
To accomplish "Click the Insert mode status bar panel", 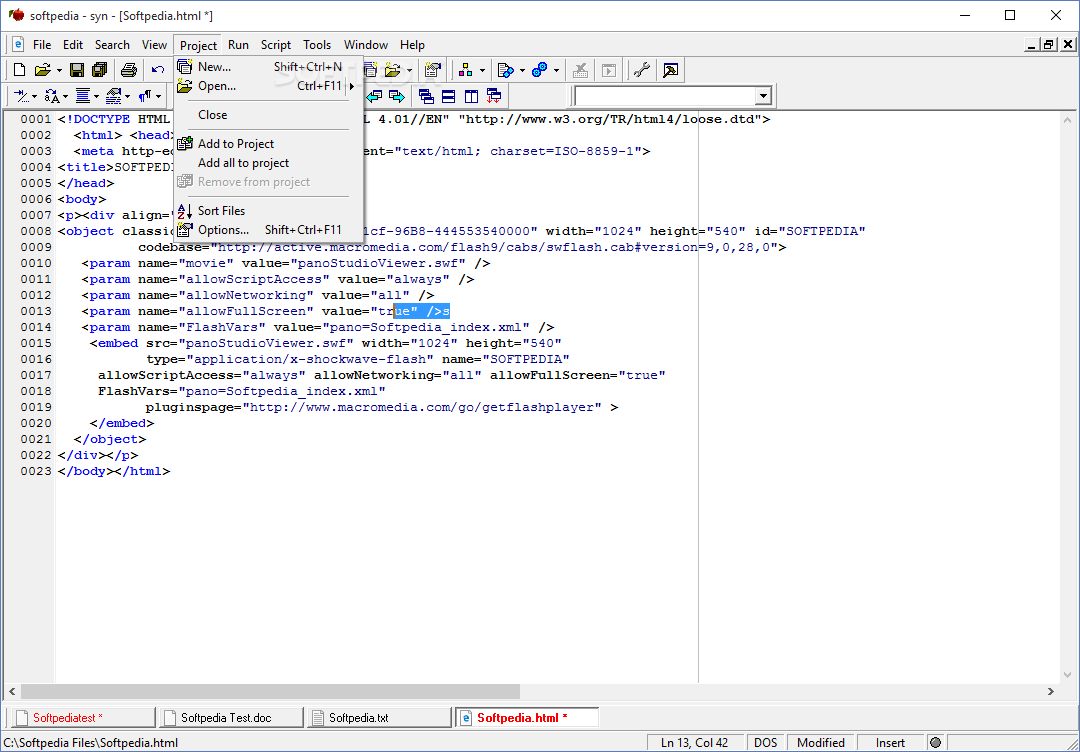I will pyautogui.click(x=890, y=743).
